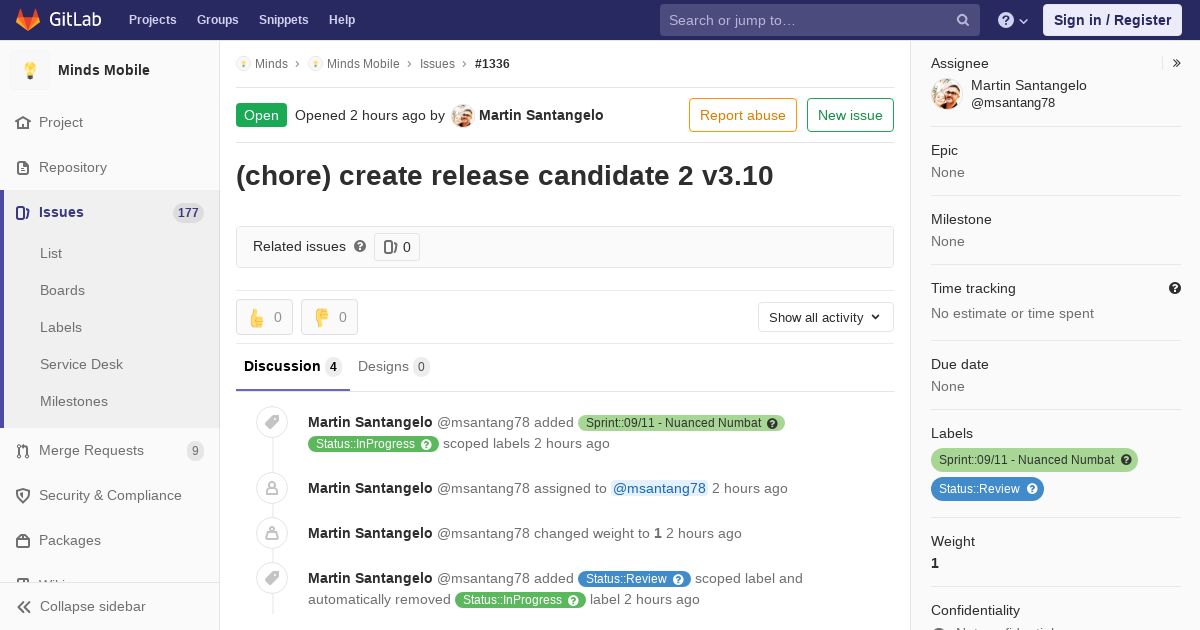Image resolution: width=1200 pixels, height=630 pixels.
Task: Click the Time tracking help icon
Action: coord(1175,288)
